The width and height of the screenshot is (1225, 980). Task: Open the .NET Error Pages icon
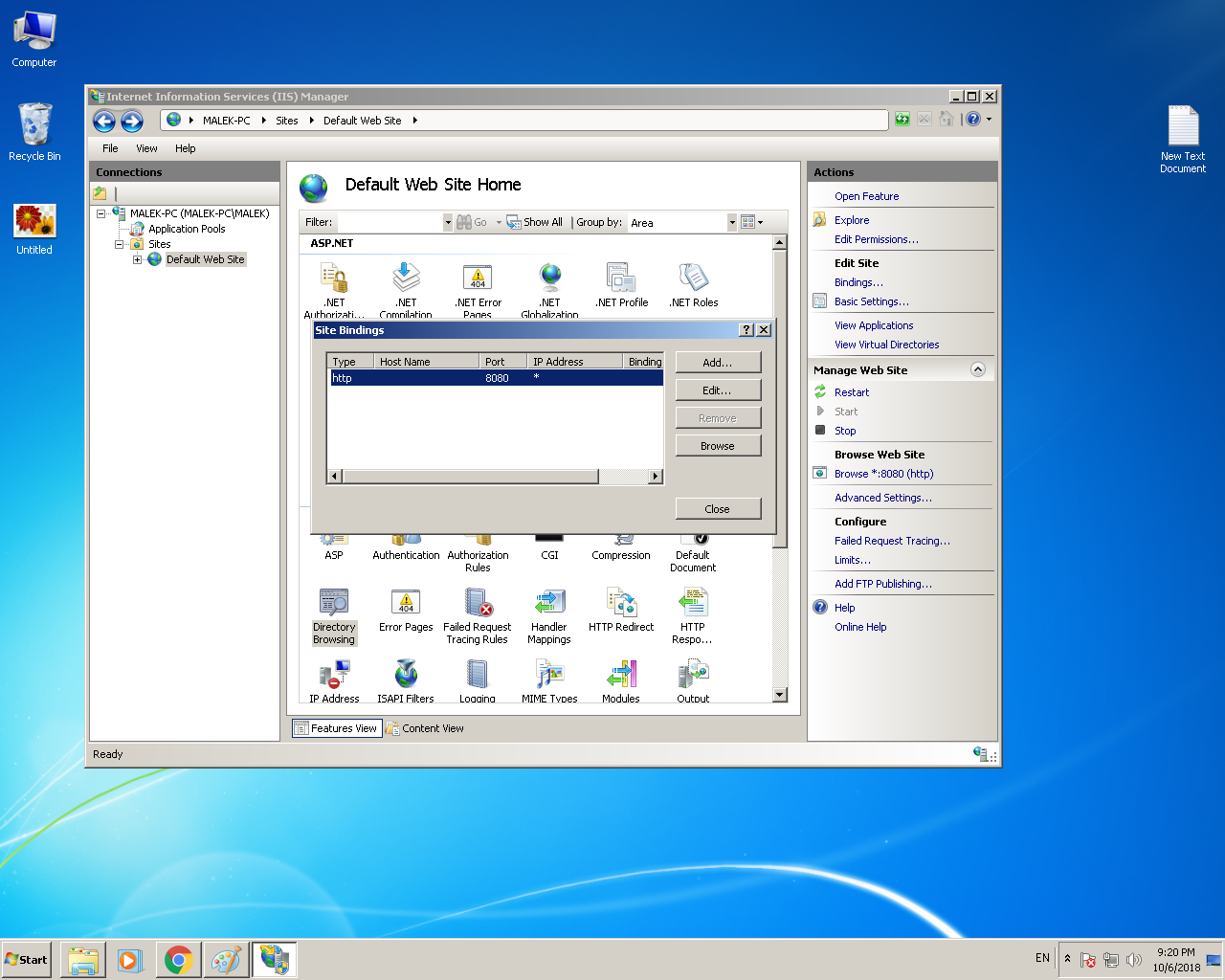point(478,289)
